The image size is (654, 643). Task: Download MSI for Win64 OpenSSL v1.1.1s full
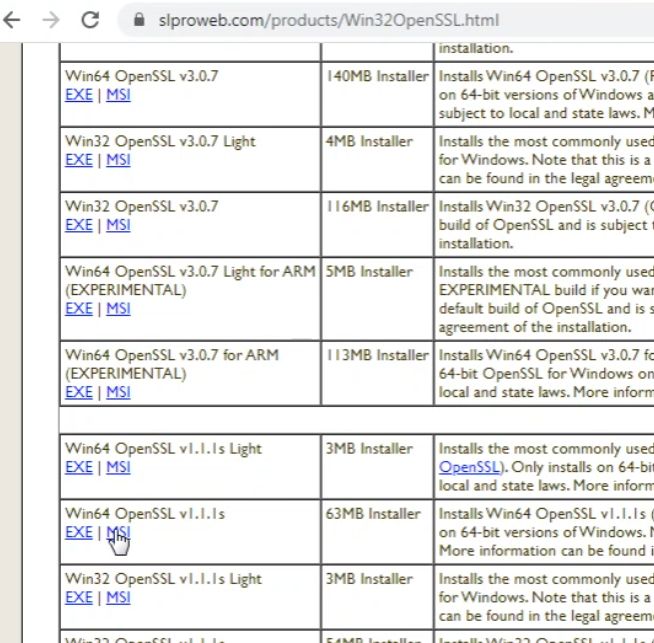pyautogui.click(x=118, y=532)
